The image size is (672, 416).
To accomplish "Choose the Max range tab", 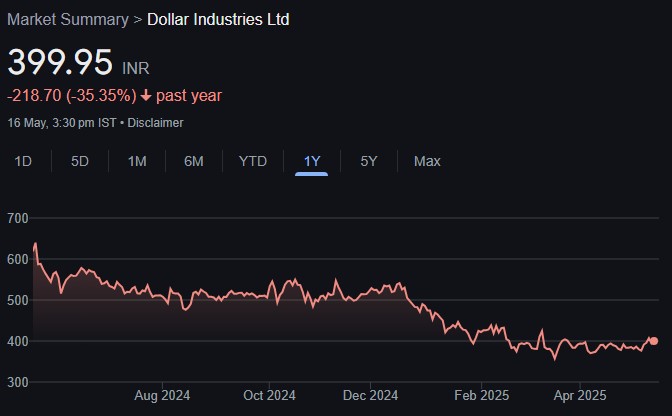I will pos(427,161).
